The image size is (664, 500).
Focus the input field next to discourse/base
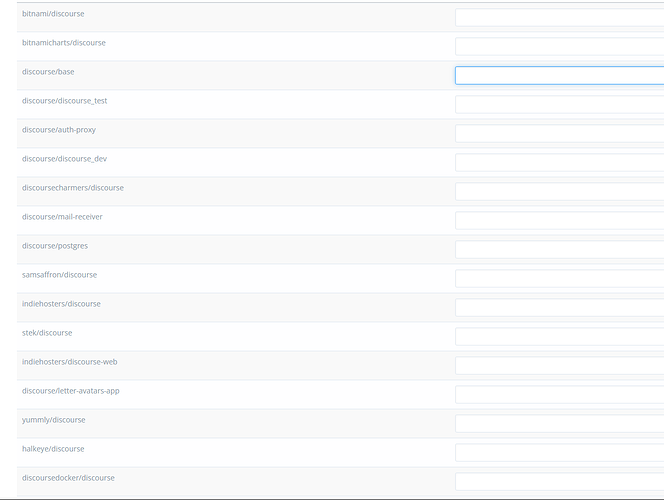(559, 75)
